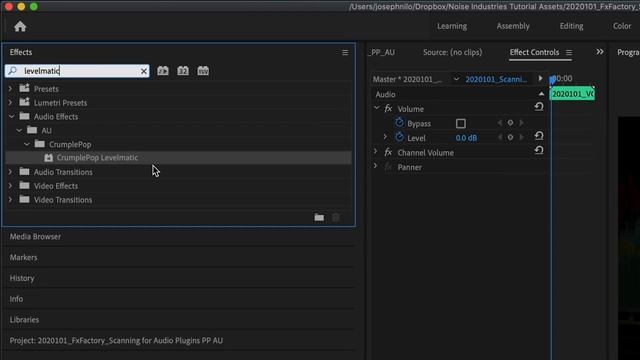Go to the previous Bypass keyframe

pyautogui.click(x=500, y=123)
